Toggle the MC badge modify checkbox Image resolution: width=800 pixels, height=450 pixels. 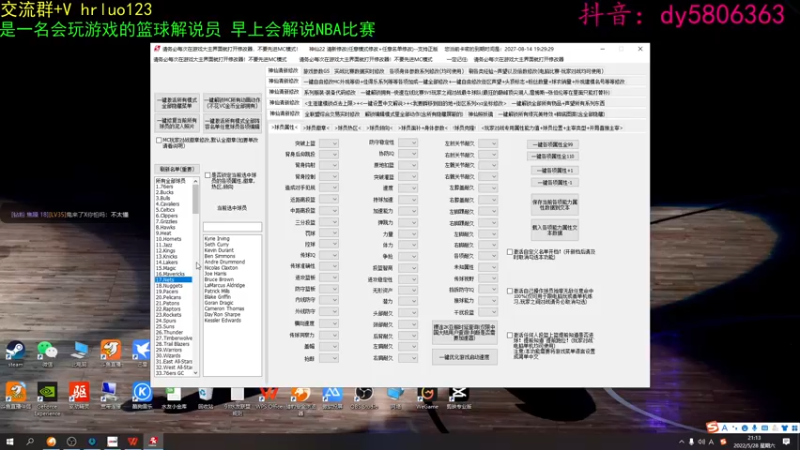click(159, 140)
